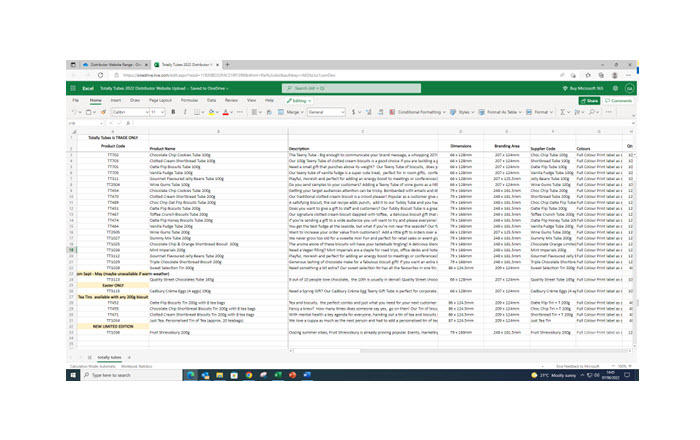Switch to the Page Layout tab
Screen dimensions: 700x440
pyautogui.click(x=160, y=100)
